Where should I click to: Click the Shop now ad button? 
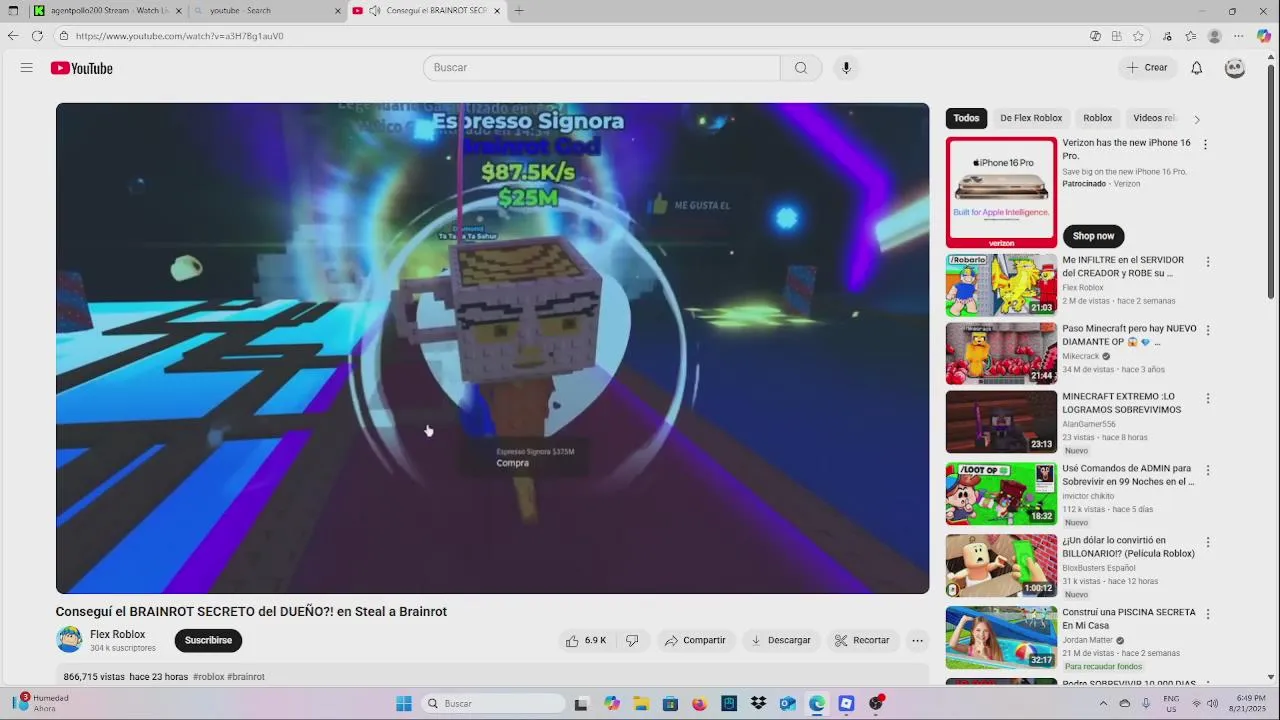coord(1093,236)
